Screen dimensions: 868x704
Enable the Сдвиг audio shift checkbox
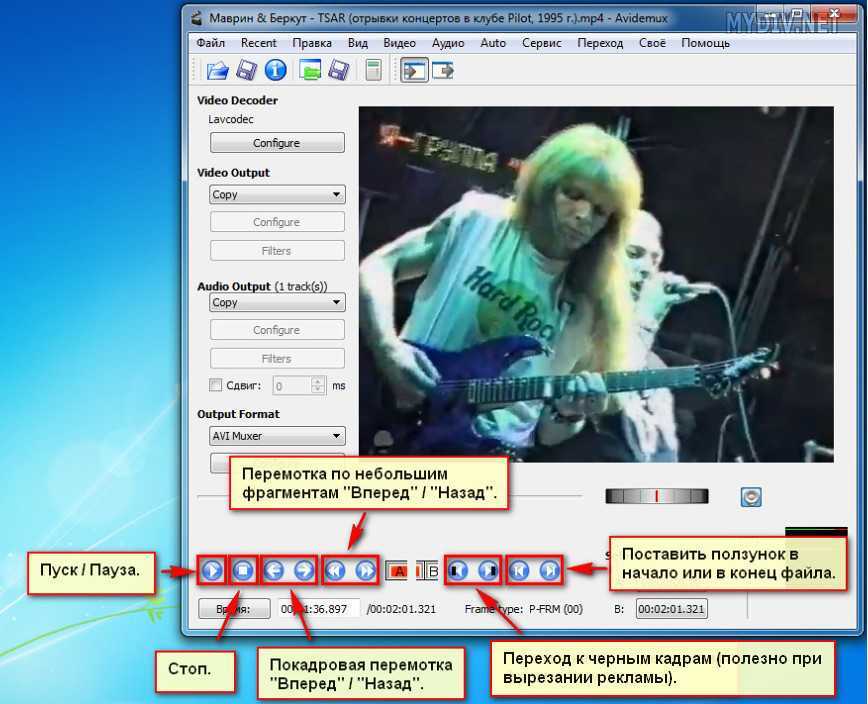click(x=216, y=385)
